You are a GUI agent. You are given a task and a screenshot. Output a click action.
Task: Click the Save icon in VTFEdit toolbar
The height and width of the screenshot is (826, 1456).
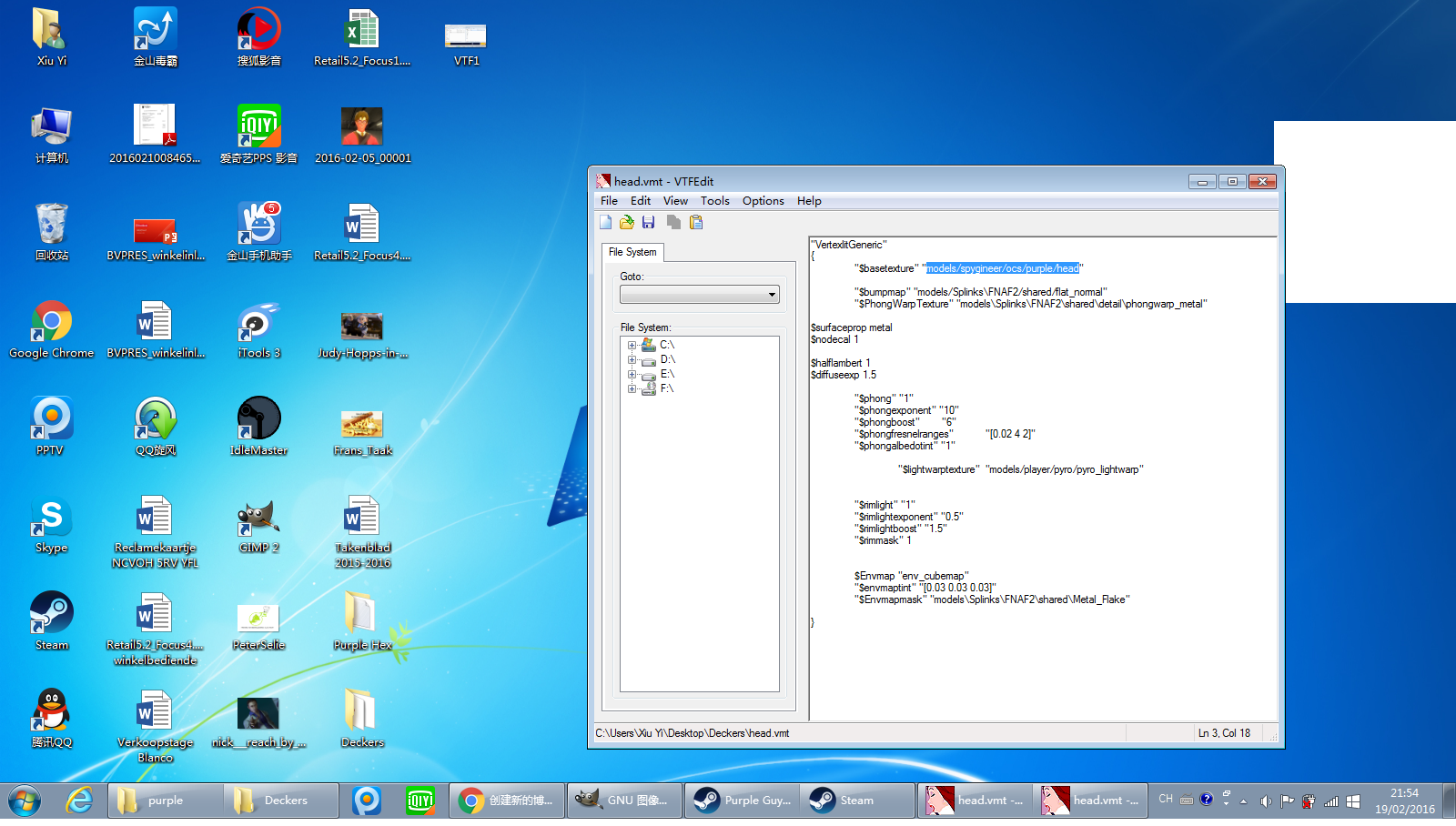(x=649, y=222)
